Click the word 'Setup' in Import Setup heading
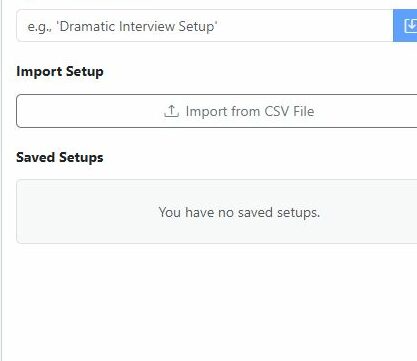This screenshot has height=361, width=417. click(84, 72)
